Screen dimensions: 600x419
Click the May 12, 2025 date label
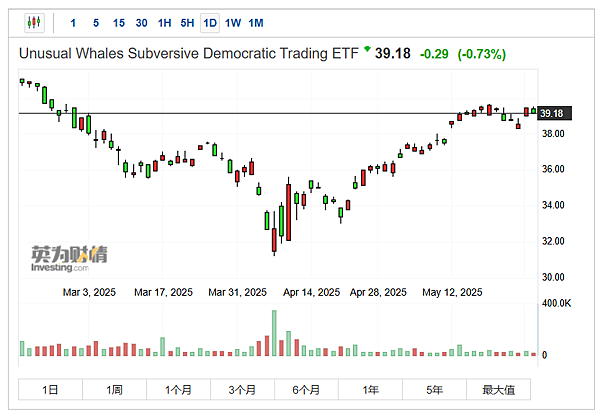click(452, 292)
